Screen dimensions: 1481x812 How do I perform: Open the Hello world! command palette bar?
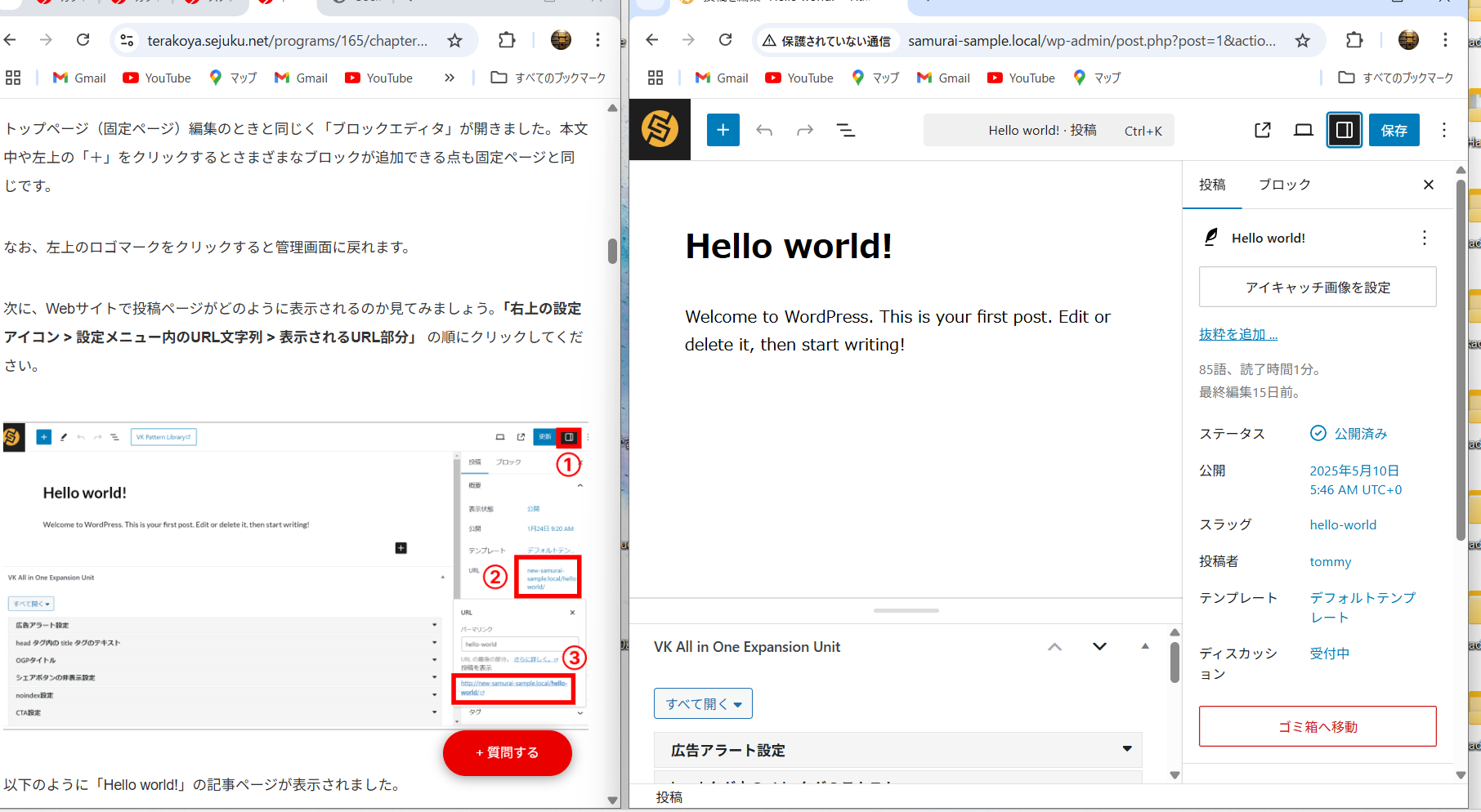point(1049,130)
